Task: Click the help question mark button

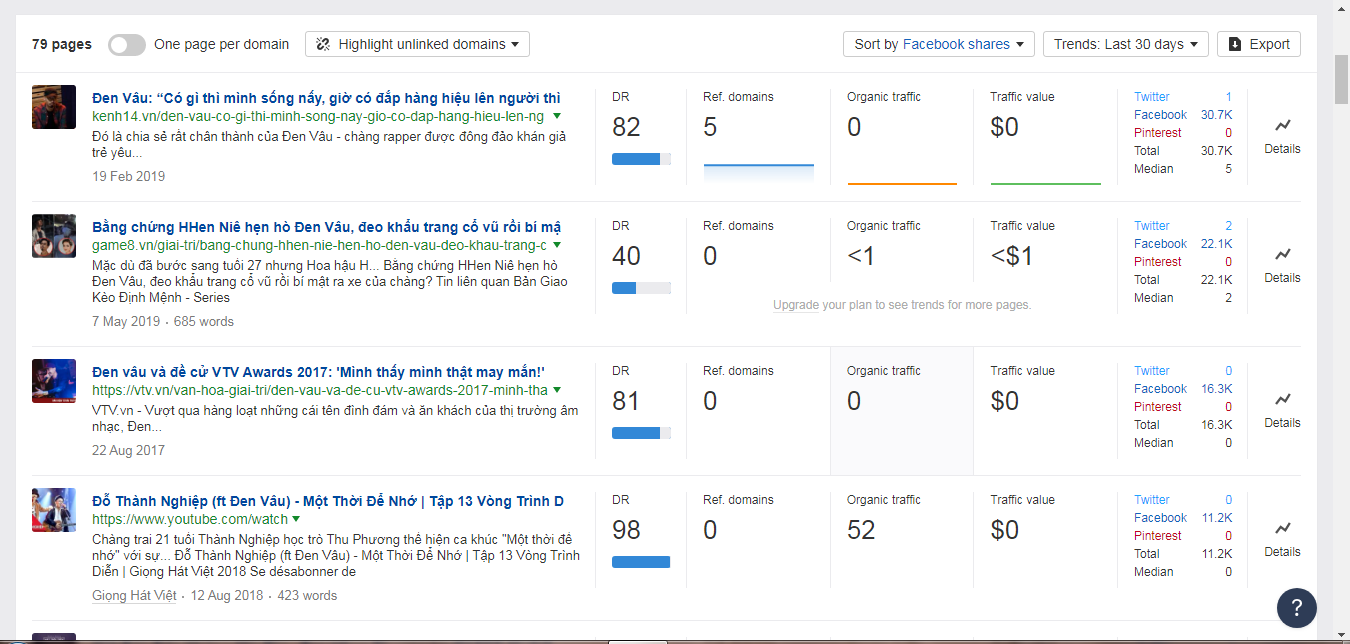Action: tap(1296, 607)
